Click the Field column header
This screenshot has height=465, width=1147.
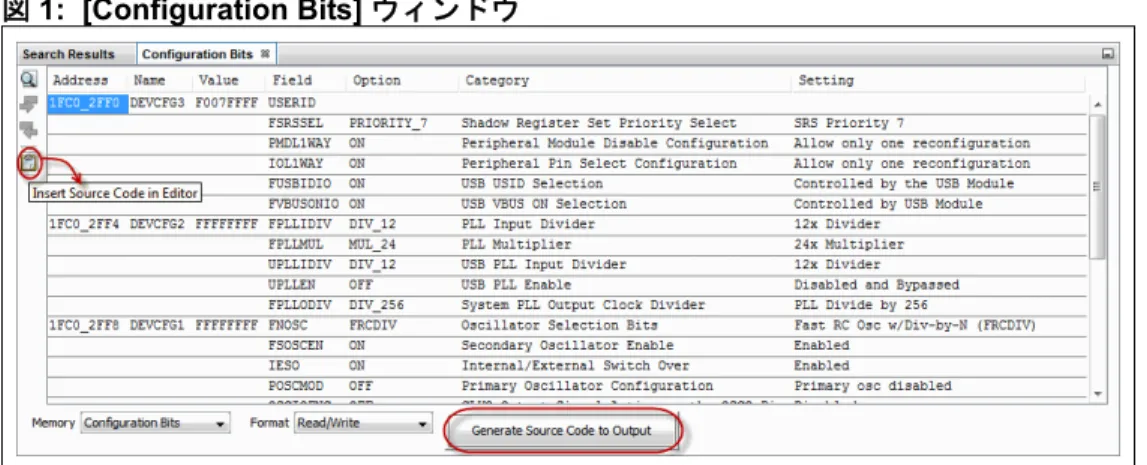tap(292, 80)
